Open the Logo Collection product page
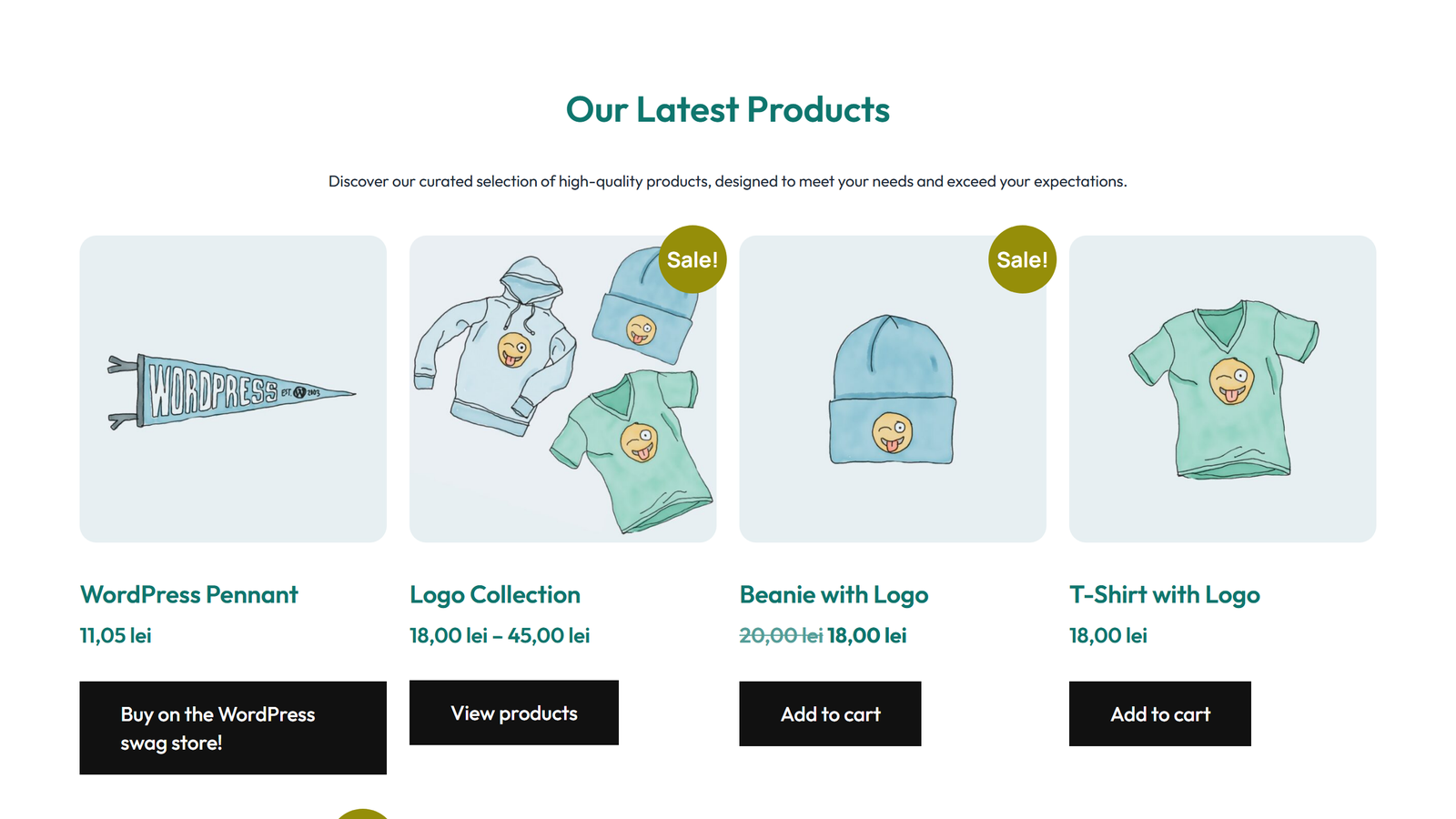This screenshot has height=819, width=1456. tap(494, 594)
